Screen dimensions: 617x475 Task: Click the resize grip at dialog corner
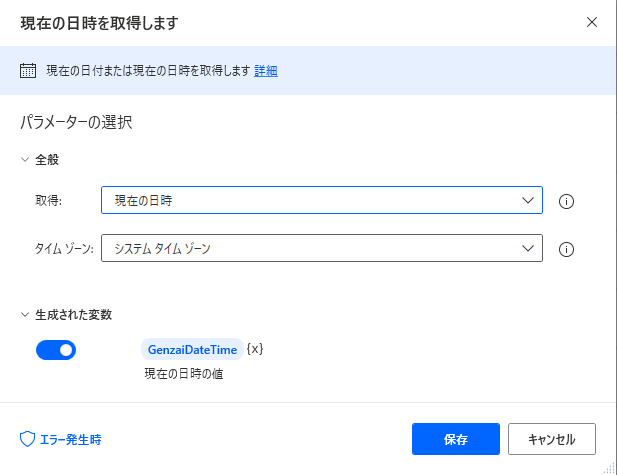click(610, 468)
